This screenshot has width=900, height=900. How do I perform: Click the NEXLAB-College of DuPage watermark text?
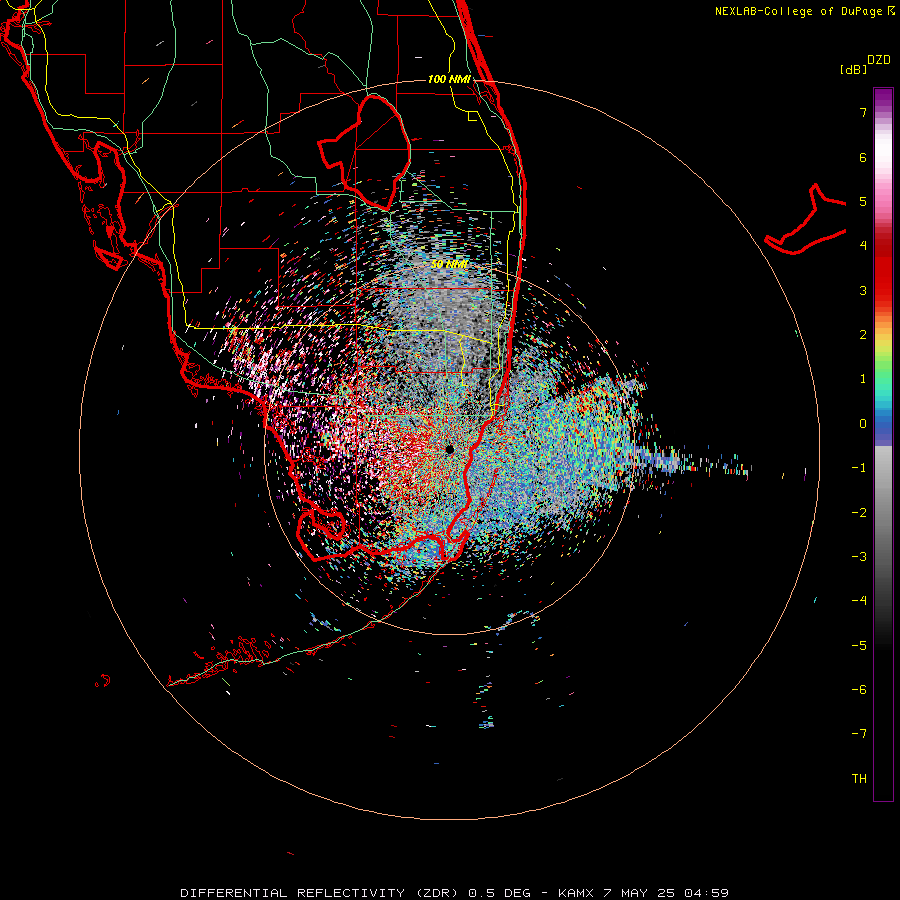click(x=805, y=11)
